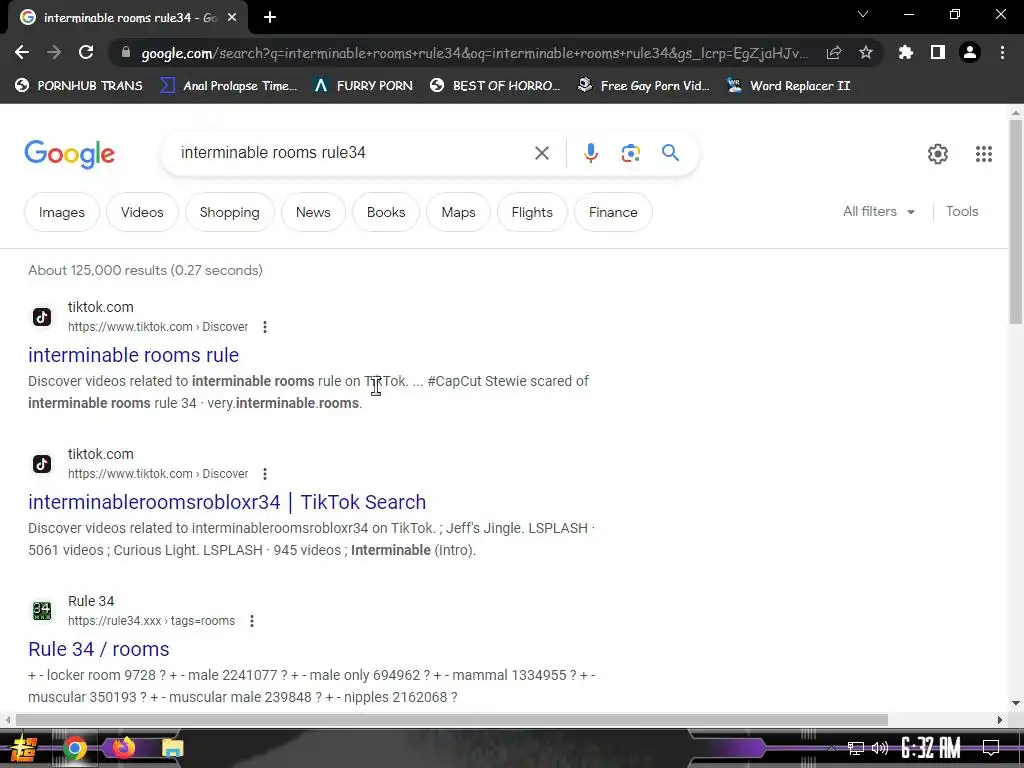Open the Chrome side panel

point(938,52)
